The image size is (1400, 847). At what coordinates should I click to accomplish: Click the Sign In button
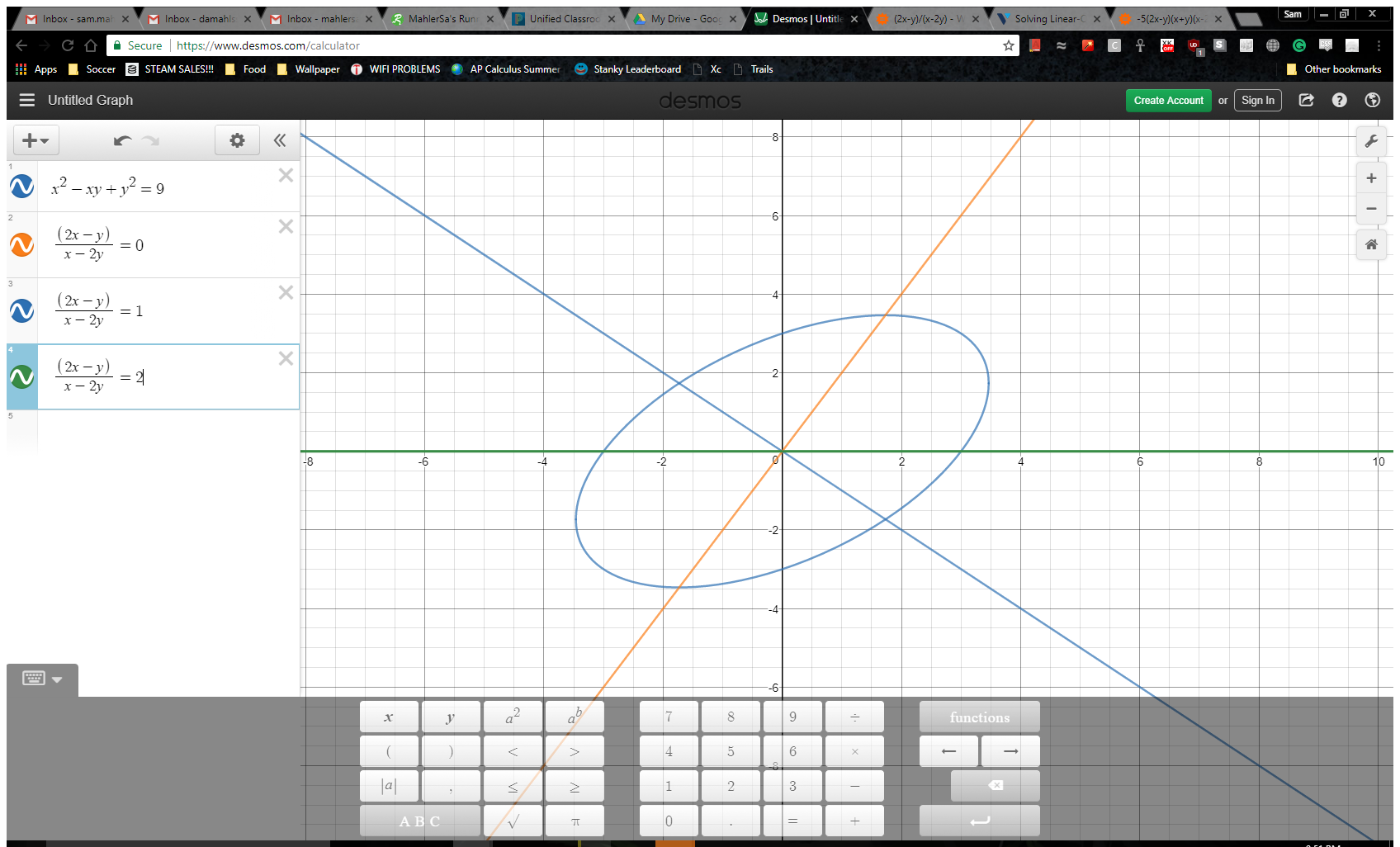1258,101
